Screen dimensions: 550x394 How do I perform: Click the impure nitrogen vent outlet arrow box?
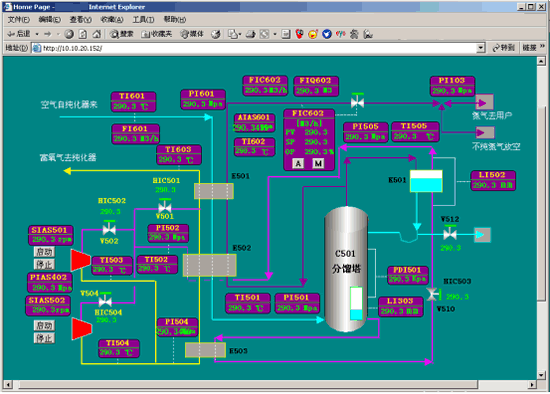(x=485, y=133)
